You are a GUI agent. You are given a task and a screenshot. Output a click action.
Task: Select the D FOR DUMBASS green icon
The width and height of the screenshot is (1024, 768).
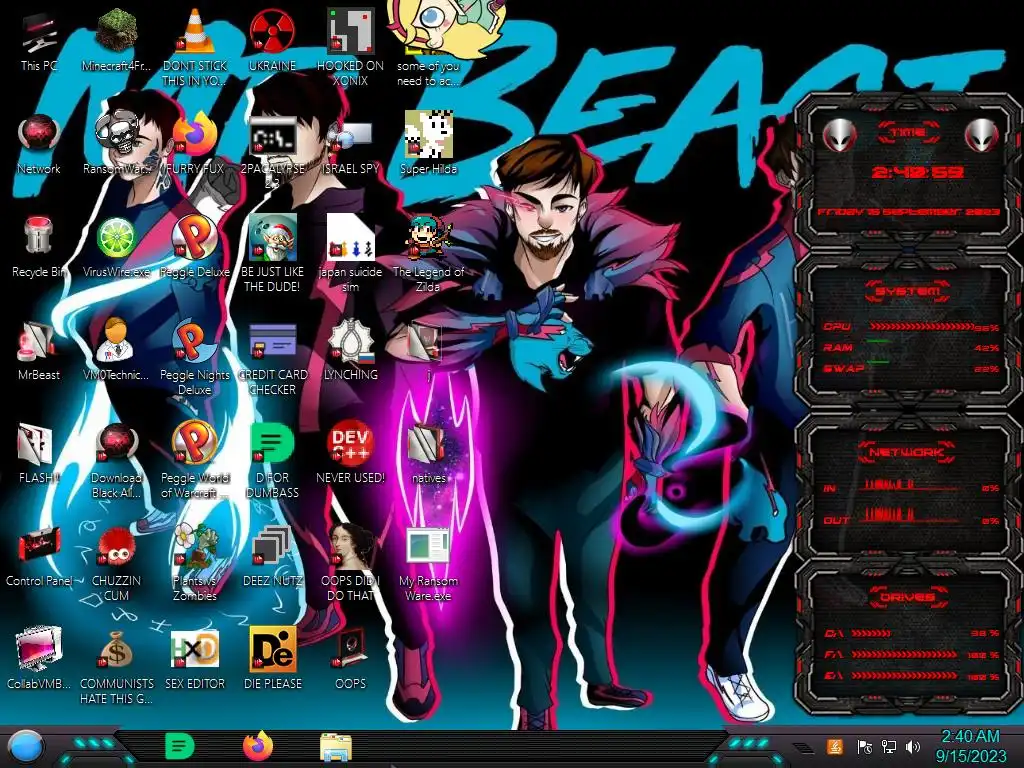pyautogui.click(x=272, y=462)
